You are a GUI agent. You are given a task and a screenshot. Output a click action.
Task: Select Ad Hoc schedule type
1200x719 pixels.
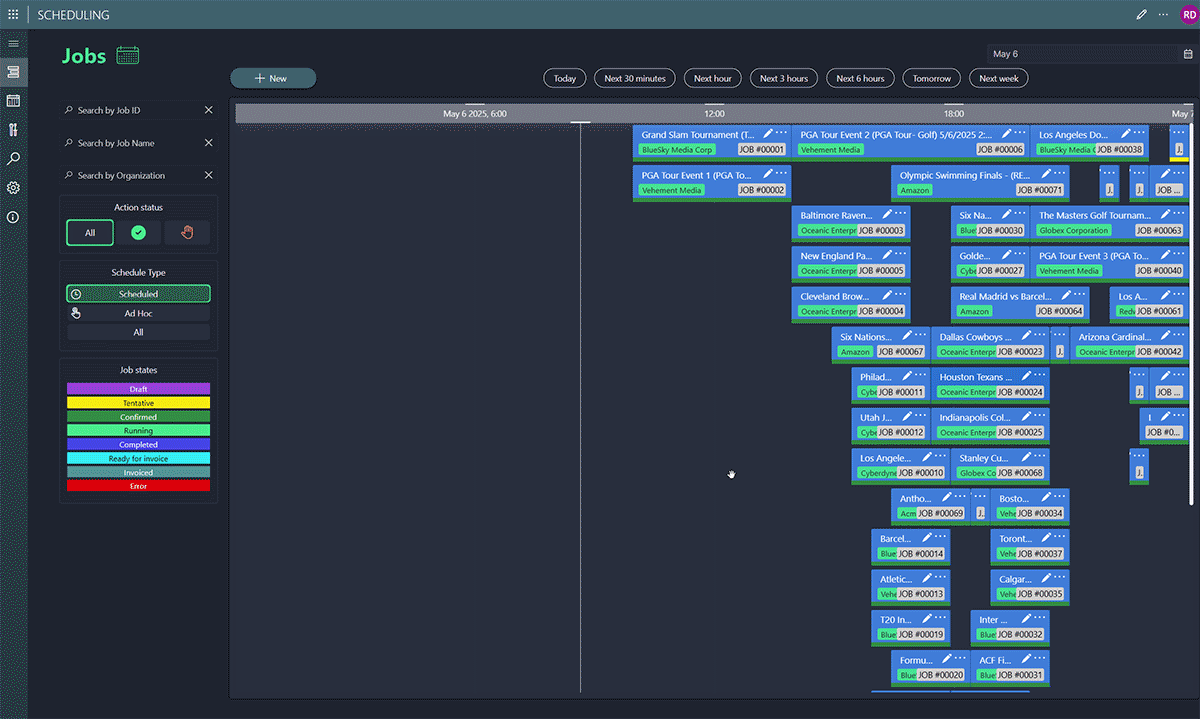[139, 313]
